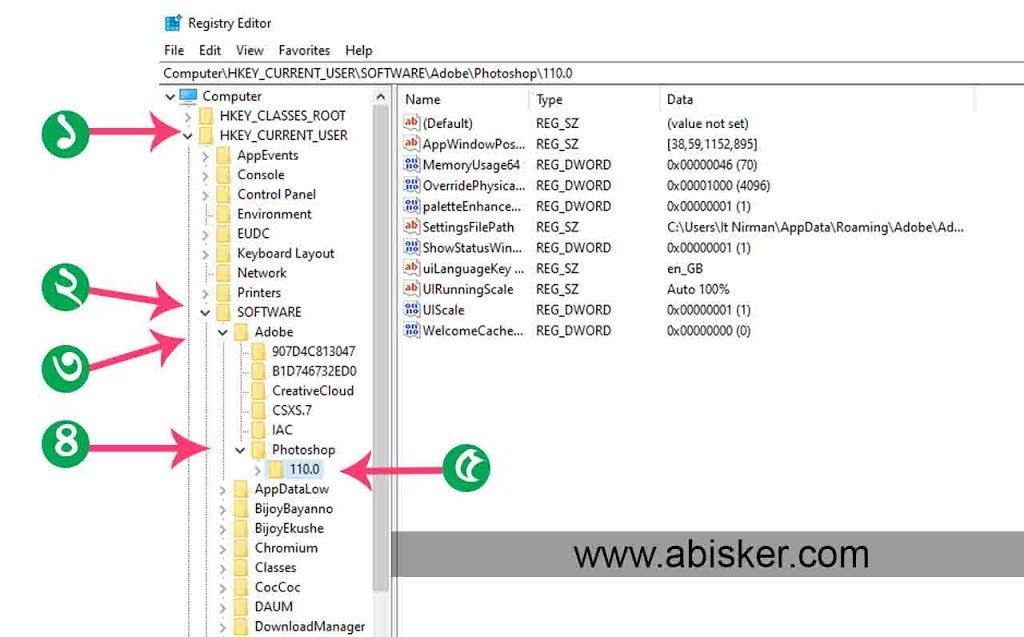Collapse the Photoshop key chevron
This screenshot has height=637, width=1024.
240,450
